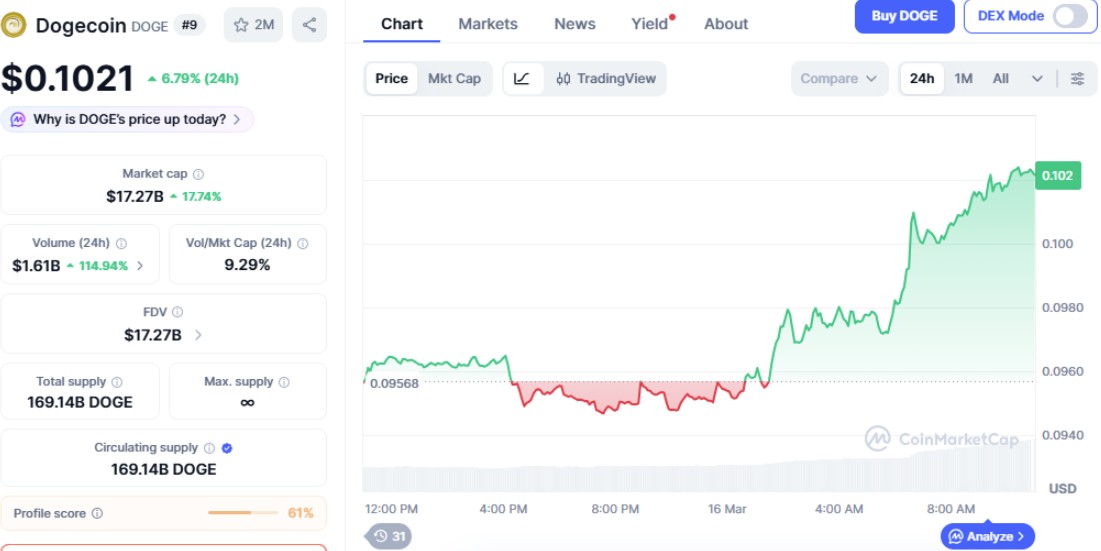1101x551 pixels.
Task: Expand Volume (24h) details chevron
Action: pyautogui.click(x=140, y=265)
